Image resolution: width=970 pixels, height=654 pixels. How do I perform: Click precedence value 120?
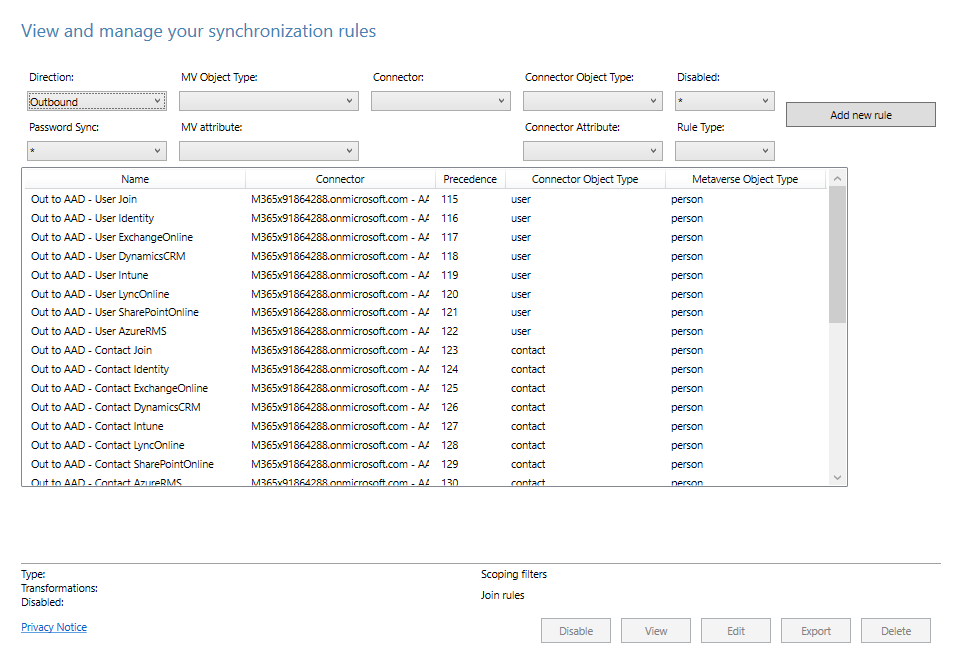pos(450,294)
